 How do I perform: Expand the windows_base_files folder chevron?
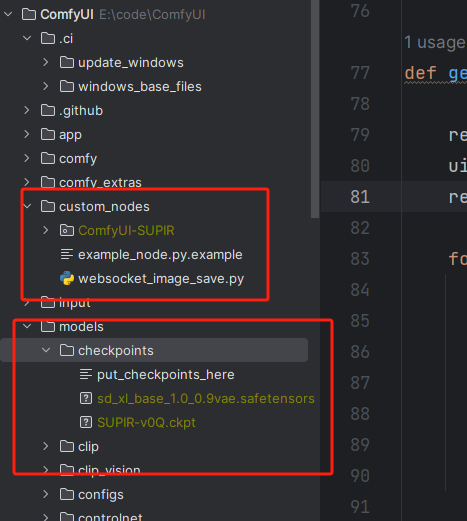pyautogui.click(x=46, y=86)
